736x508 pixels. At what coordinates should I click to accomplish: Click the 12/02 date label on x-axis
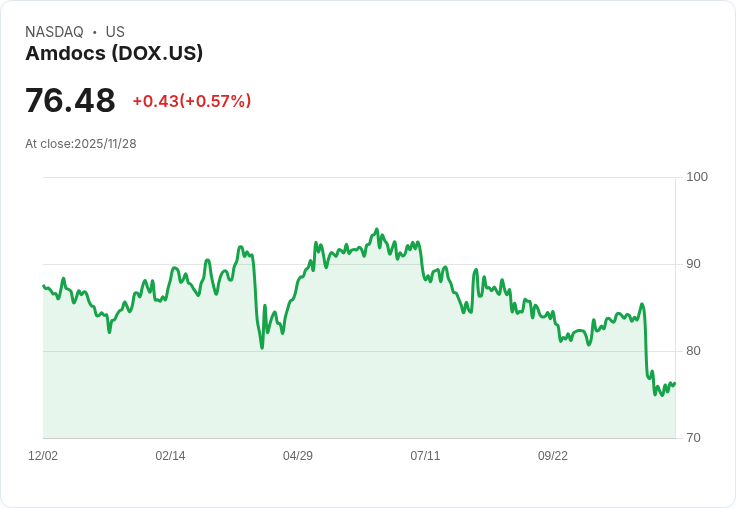43,455
